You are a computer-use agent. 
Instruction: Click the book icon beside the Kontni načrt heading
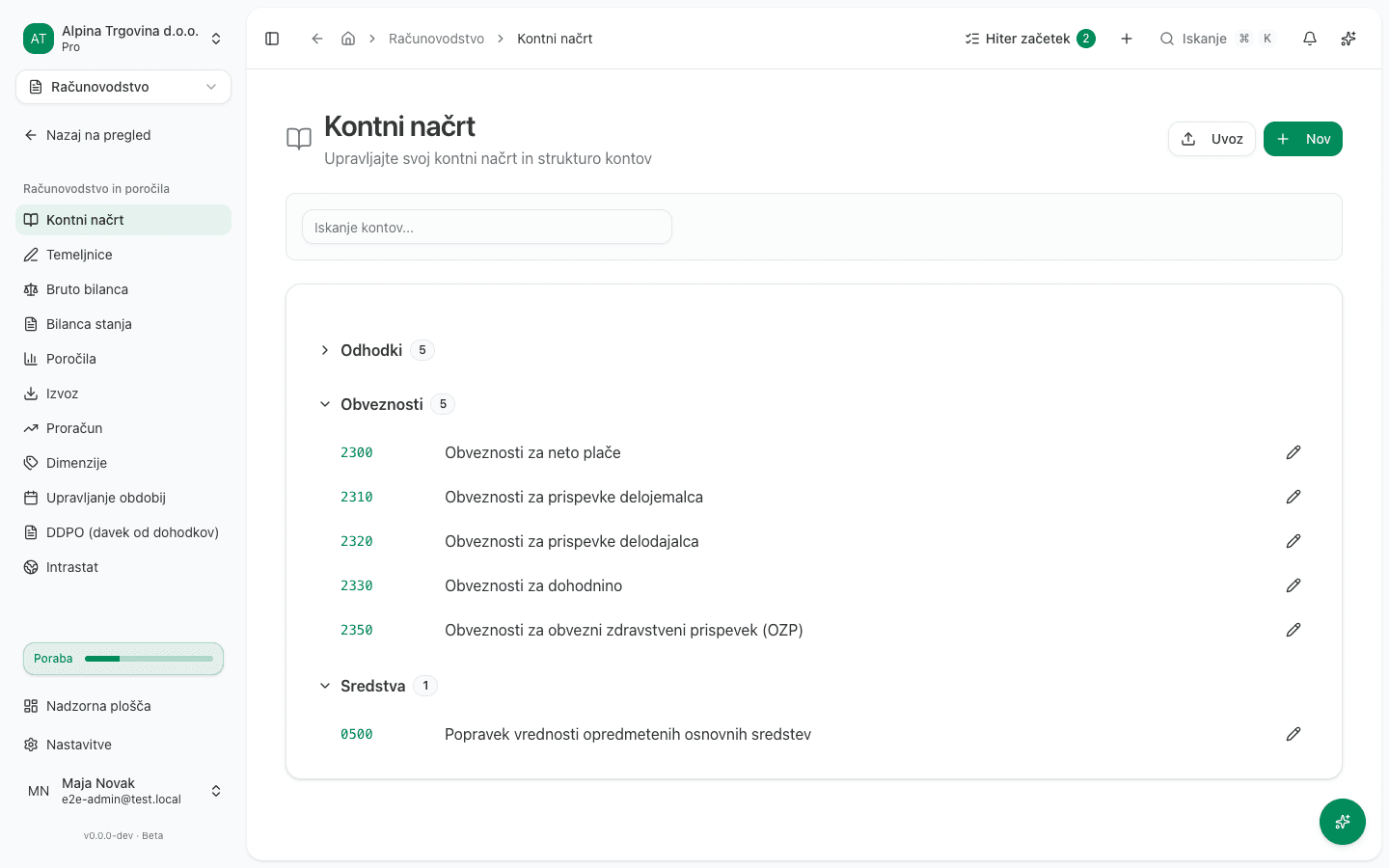pos(299,139)
